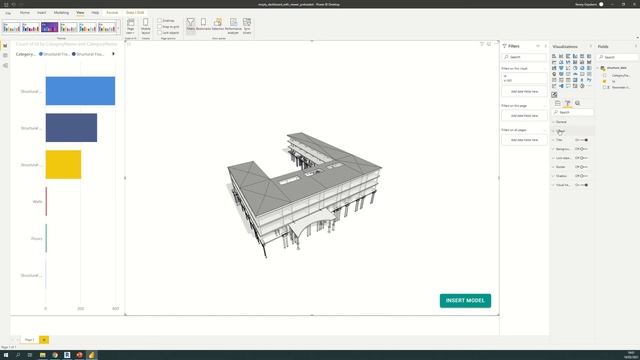Open Revit from taskbar
Screen dimensions: 640x360
tap(67, 355)
